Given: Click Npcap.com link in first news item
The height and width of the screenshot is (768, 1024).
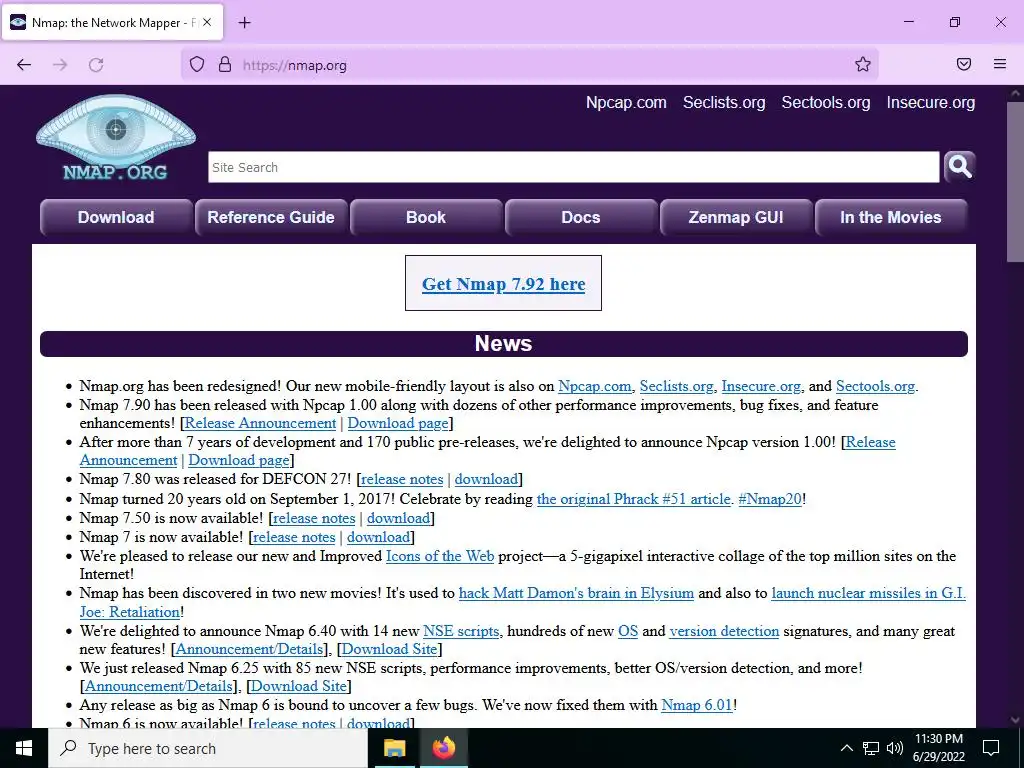Looking at the screenshot, I should [x=594, y=386].
